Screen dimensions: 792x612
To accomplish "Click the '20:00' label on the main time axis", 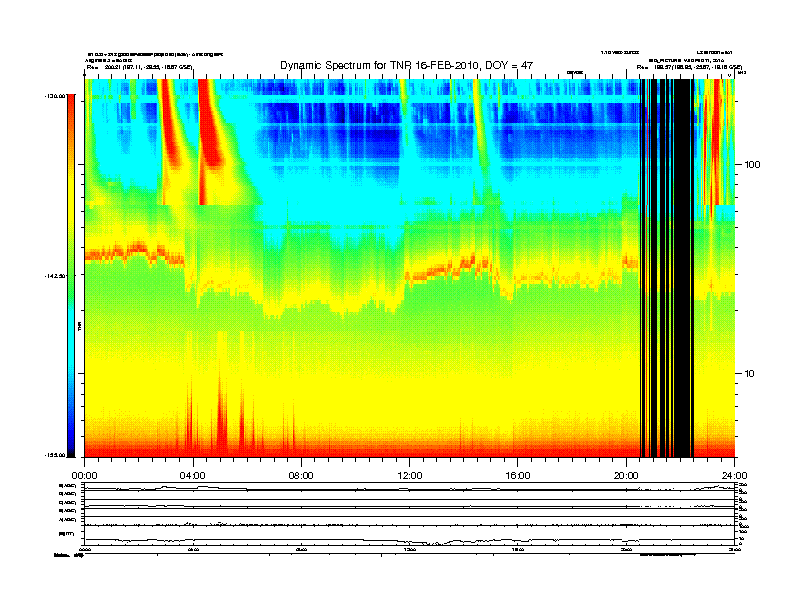I will [626, 476].
